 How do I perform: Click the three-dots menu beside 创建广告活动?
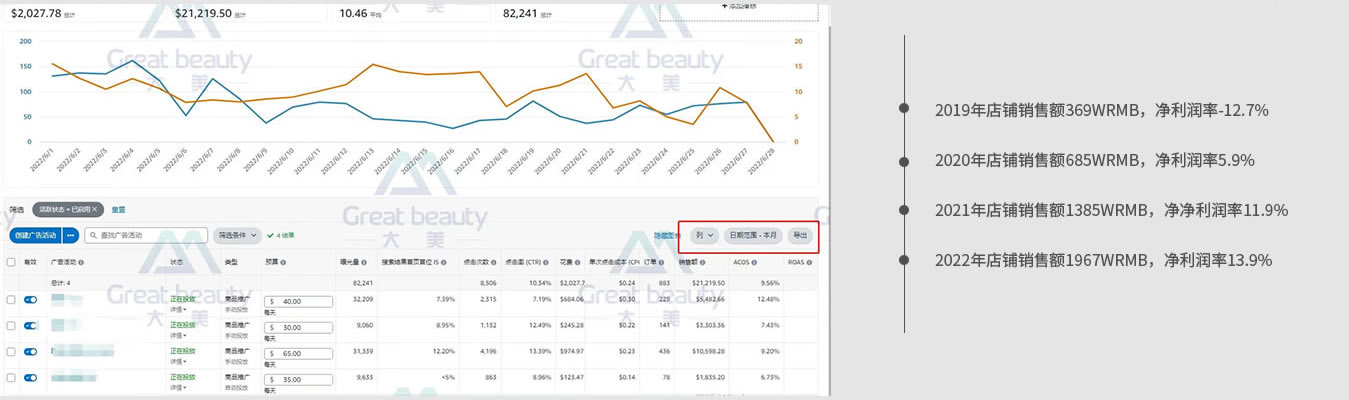70,236
